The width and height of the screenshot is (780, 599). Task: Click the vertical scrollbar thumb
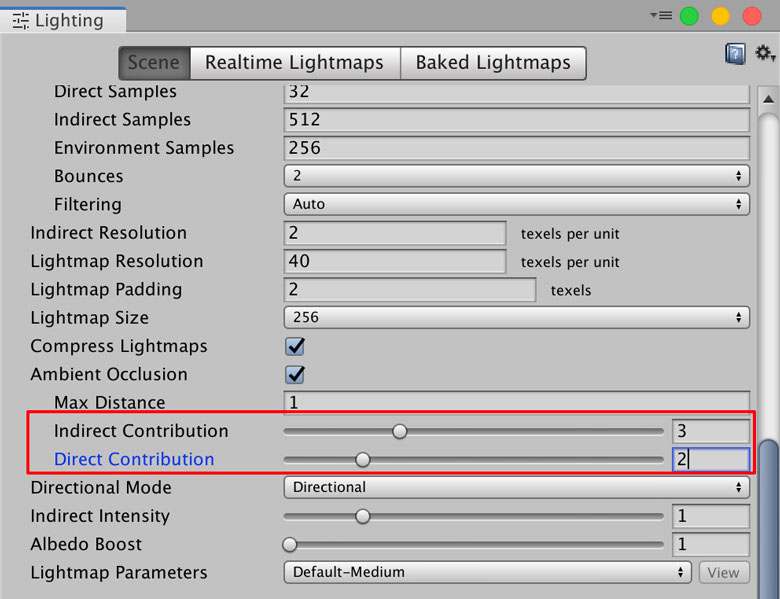point(769,517)
